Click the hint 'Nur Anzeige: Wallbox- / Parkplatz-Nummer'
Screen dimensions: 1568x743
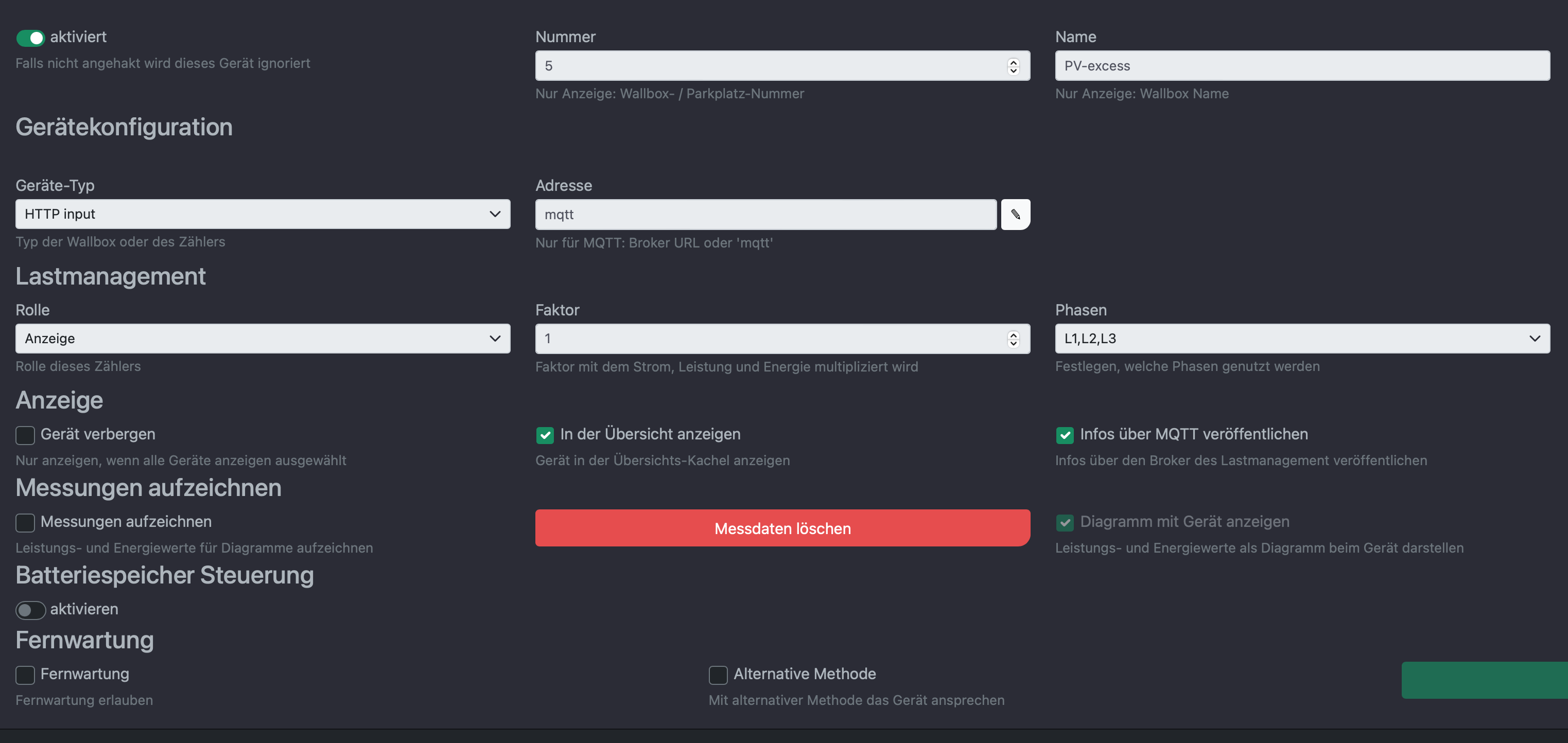coord(670,94)
